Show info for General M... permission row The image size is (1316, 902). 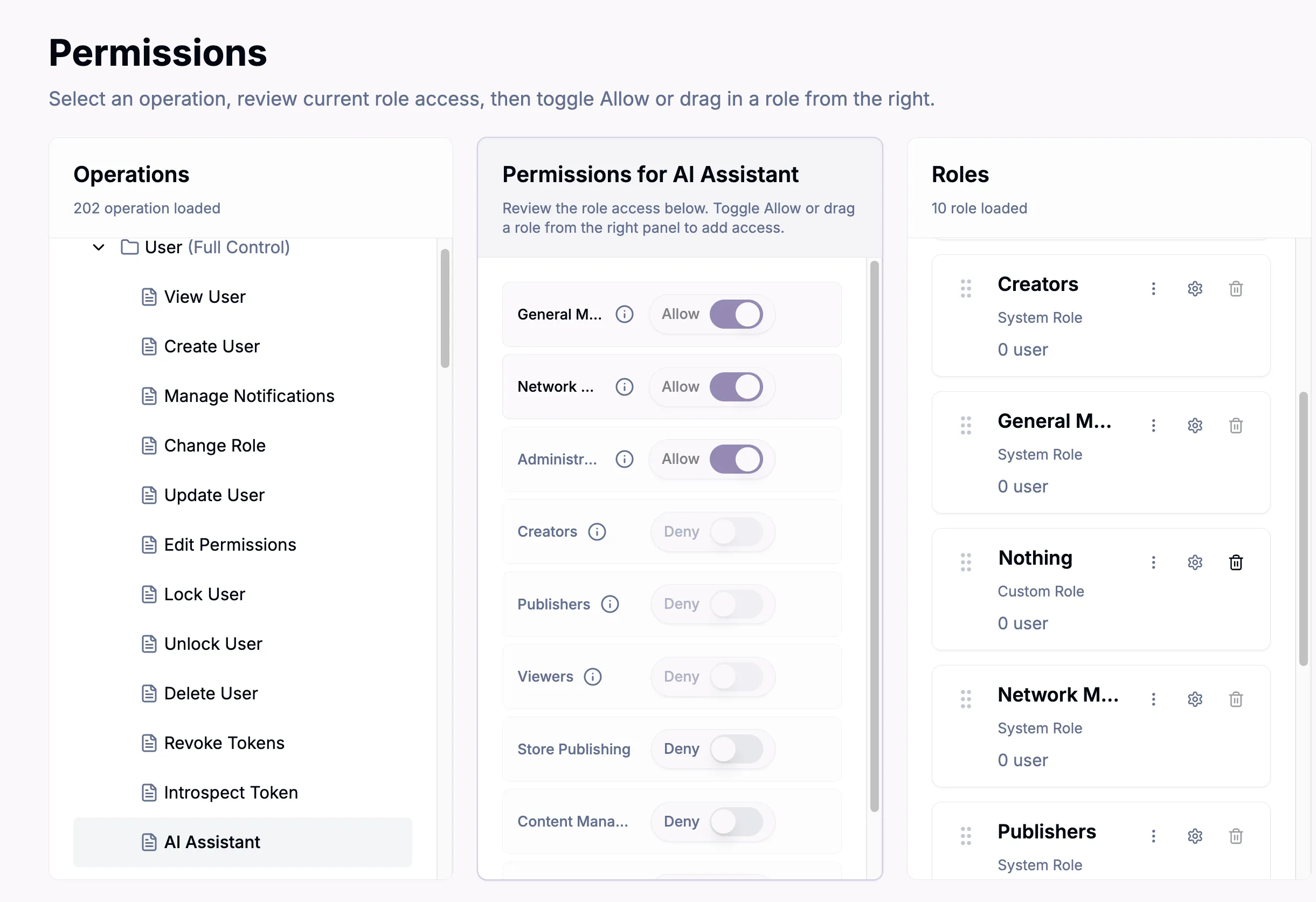pos(624,314)
